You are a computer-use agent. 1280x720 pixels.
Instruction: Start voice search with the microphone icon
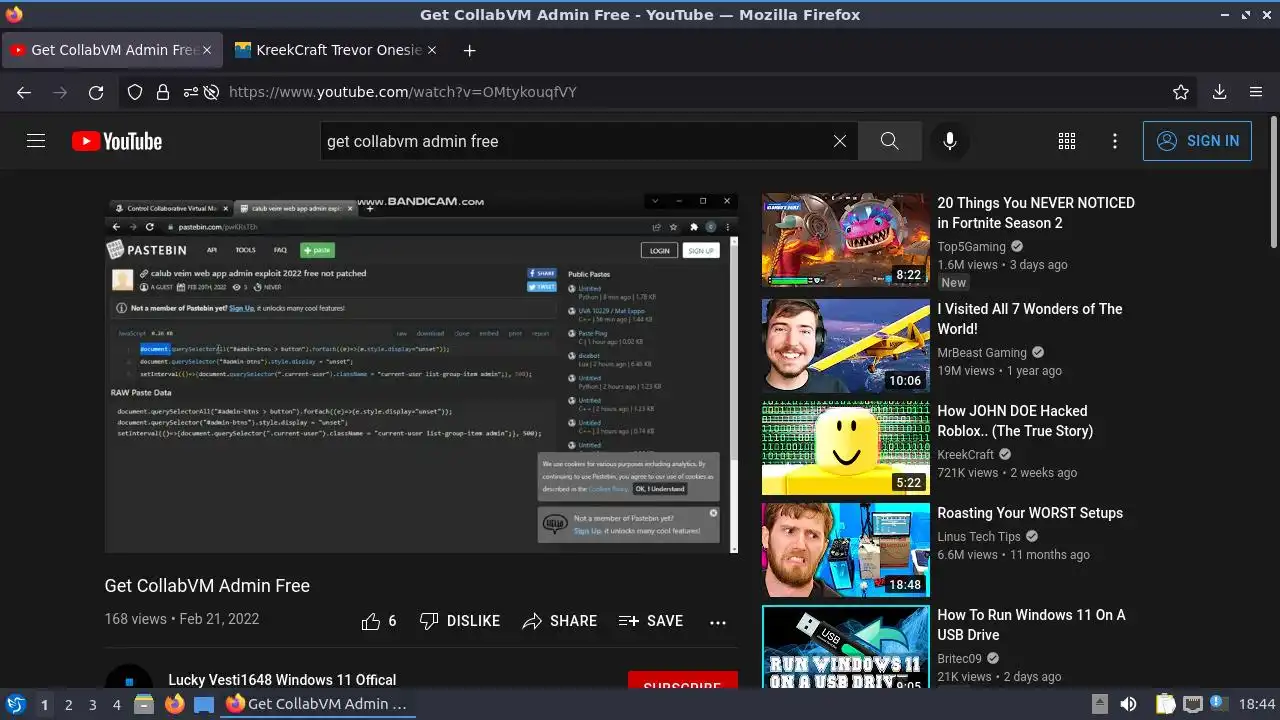(950, 141)
